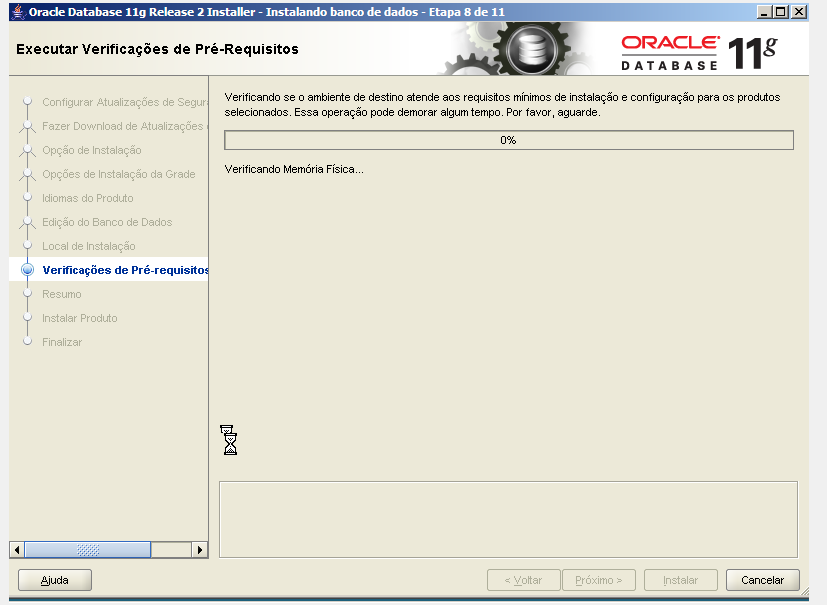Viewport: 827px width, 605px height.
Task: Click the bullet beside Configurar Atualizações de Segurança
Action: pos(27,101)
